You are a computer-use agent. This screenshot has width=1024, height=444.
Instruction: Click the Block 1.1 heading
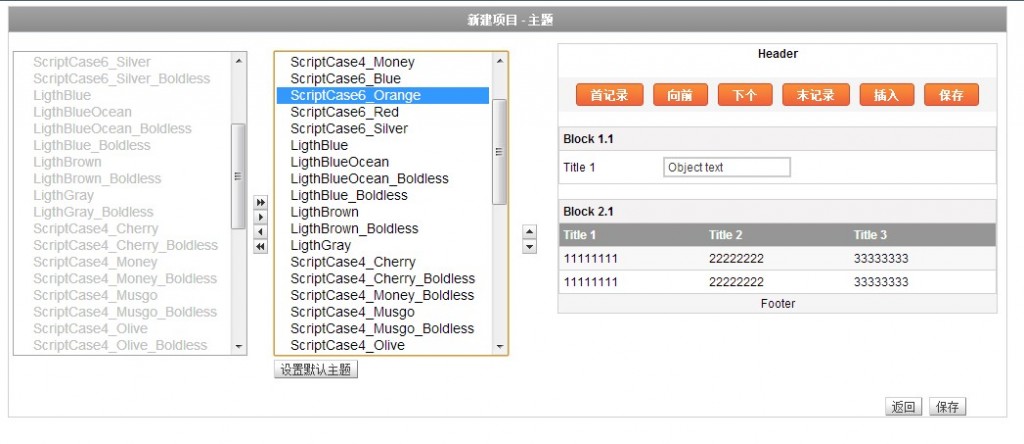[x=588, y=139]
